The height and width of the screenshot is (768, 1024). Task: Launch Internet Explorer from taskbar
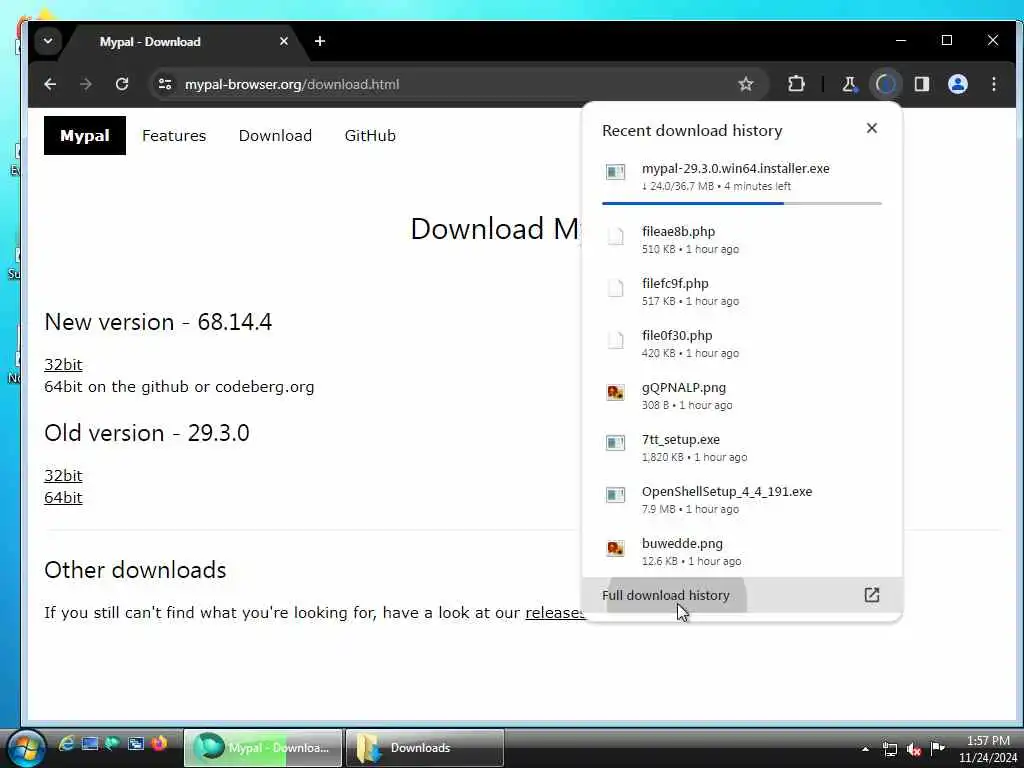pyautogui.click(x=66, y=743)
